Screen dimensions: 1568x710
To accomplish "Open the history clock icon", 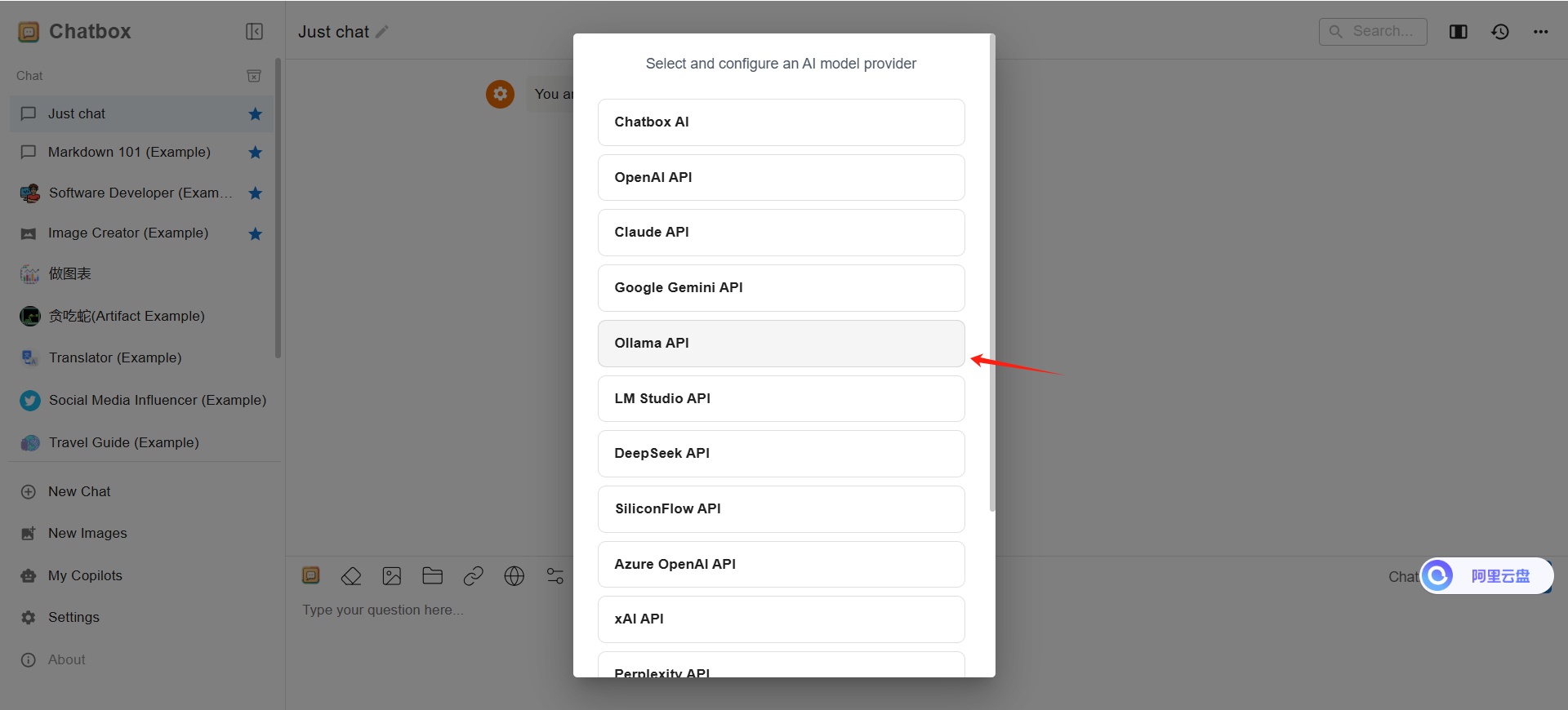I will [x=1500, y=32].
